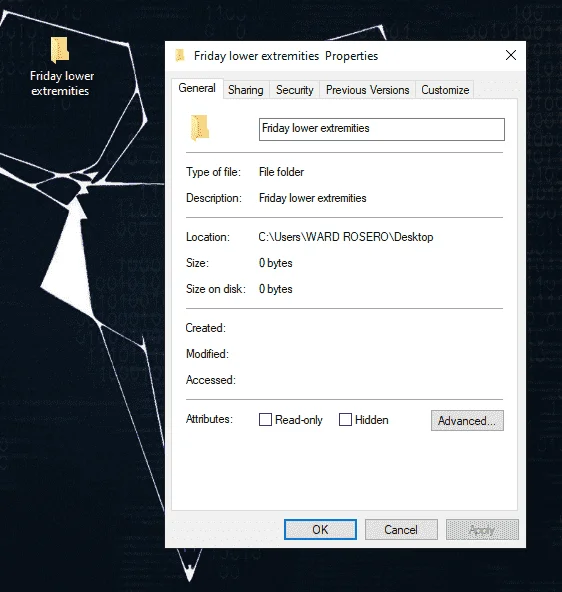The image size is (562, 592).
Task: Enable the Hidden attribute checkbox
Action: coord(345,419)
